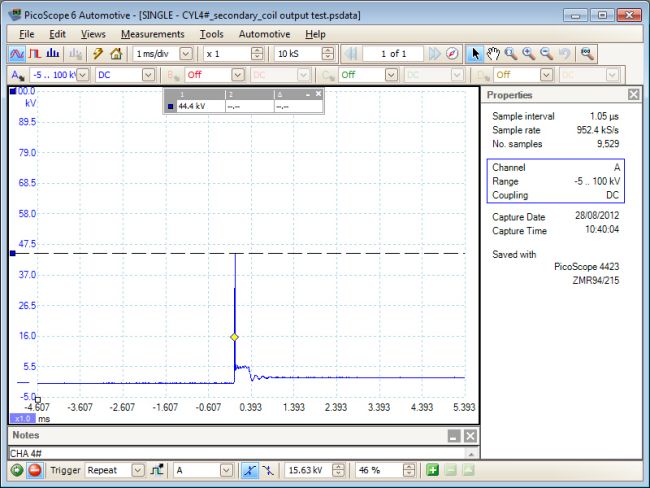The image size is (650, 488).
Task: Open Channel C Off range dropdown
Action: pos(391,75)
